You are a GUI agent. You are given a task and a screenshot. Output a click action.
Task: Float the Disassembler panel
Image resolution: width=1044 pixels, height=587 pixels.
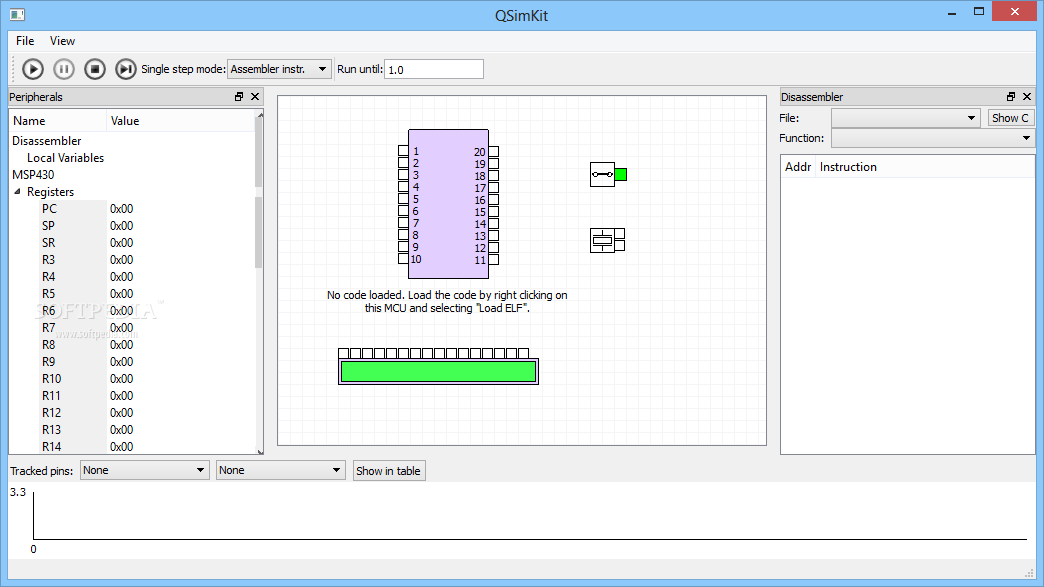coord(1011,97)
